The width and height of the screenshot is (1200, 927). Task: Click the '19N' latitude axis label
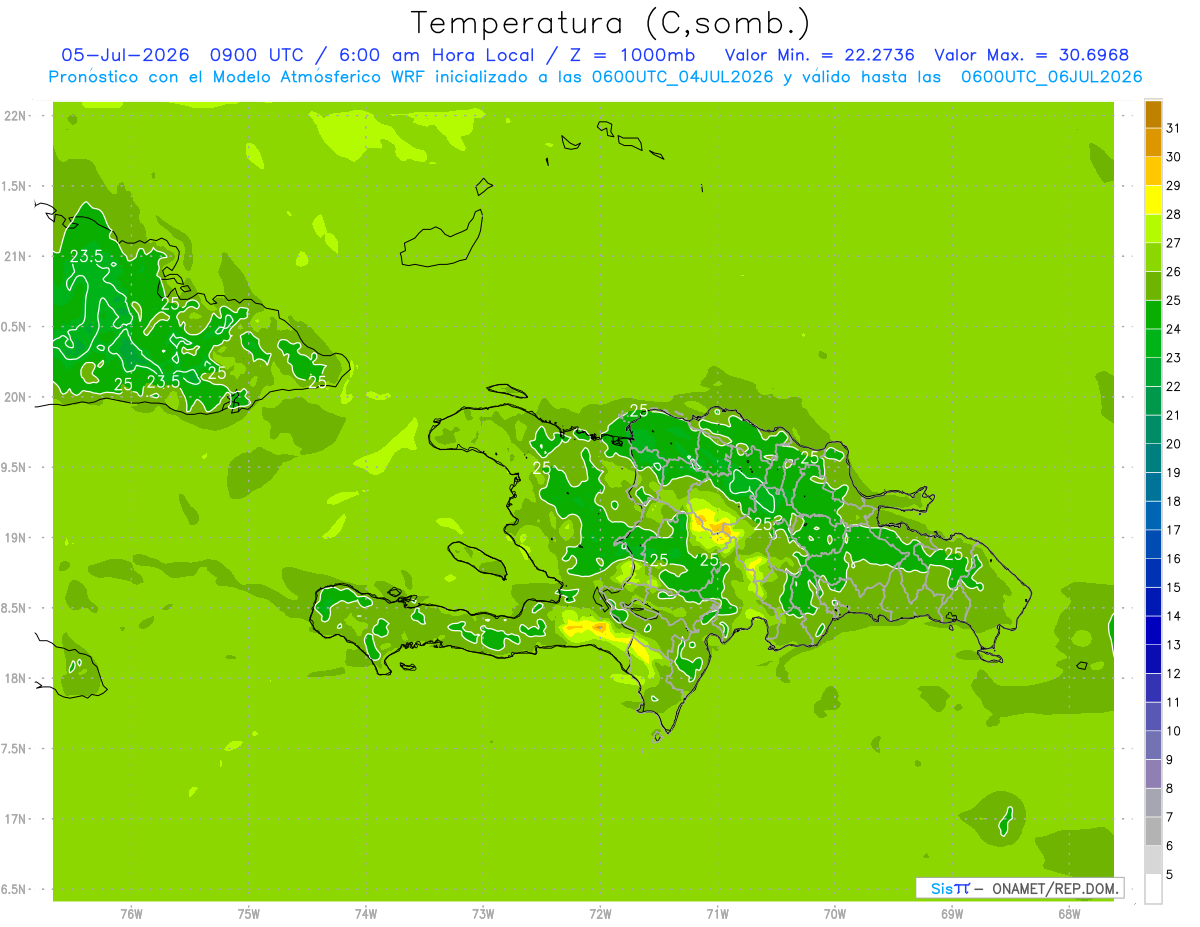click(17, 538)
